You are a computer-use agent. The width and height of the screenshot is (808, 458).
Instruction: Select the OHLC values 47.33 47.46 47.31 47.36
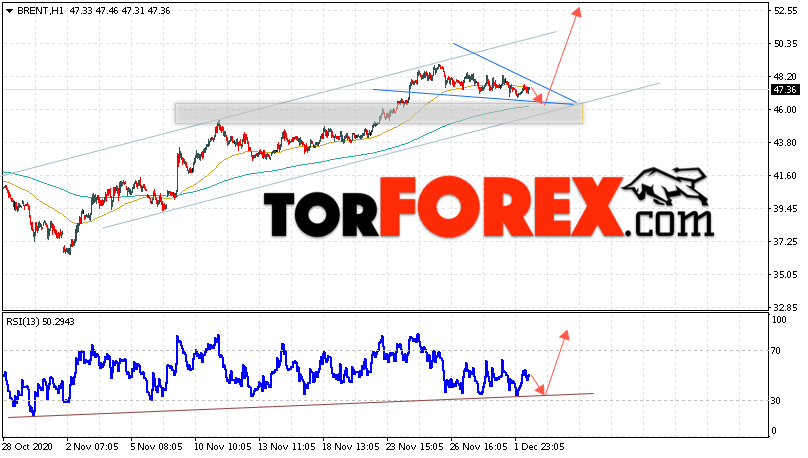tap(120, 11)
